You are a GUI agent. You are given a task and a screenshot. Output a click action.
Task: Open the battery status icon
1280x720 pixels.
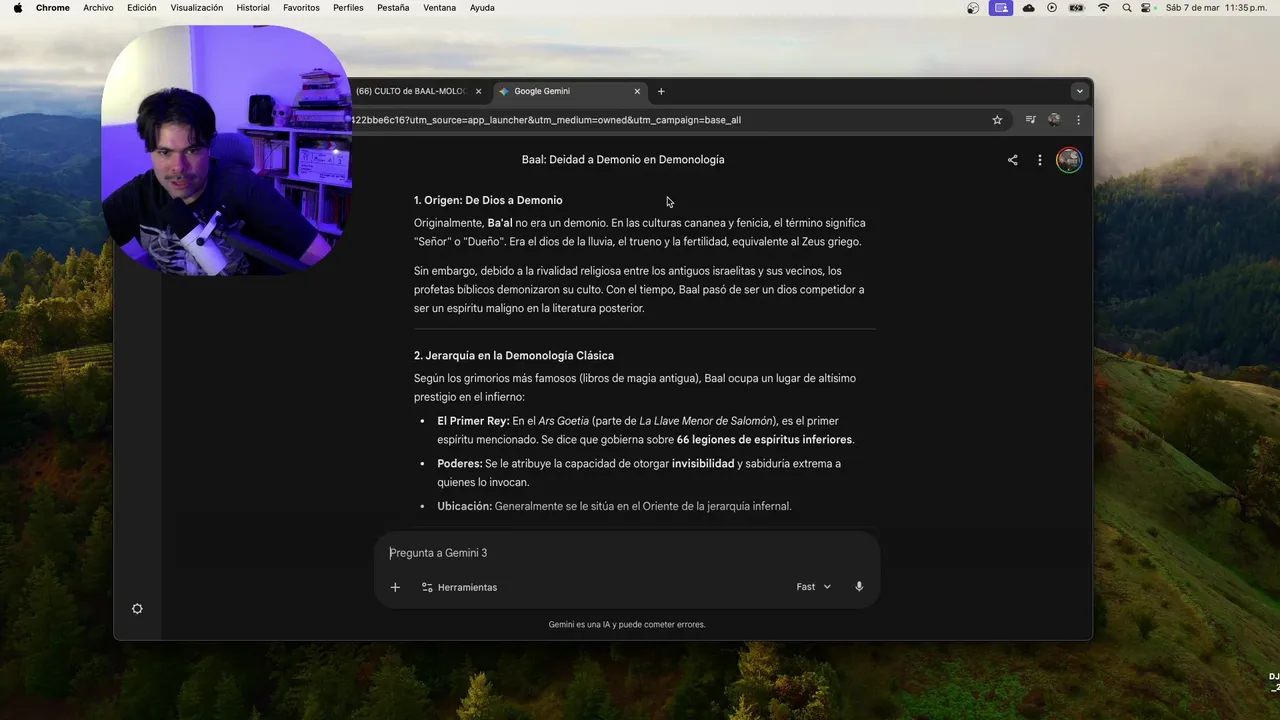click(1076, 8)
